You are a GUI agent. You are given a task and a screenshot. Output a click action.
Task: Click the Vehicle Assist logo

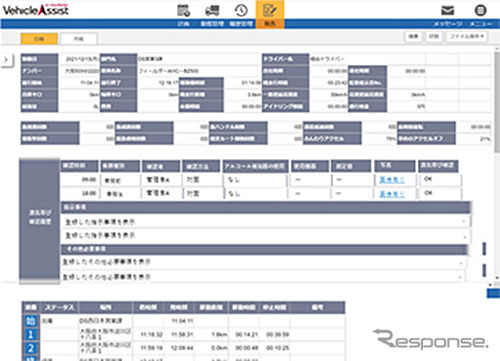point(36,10)
